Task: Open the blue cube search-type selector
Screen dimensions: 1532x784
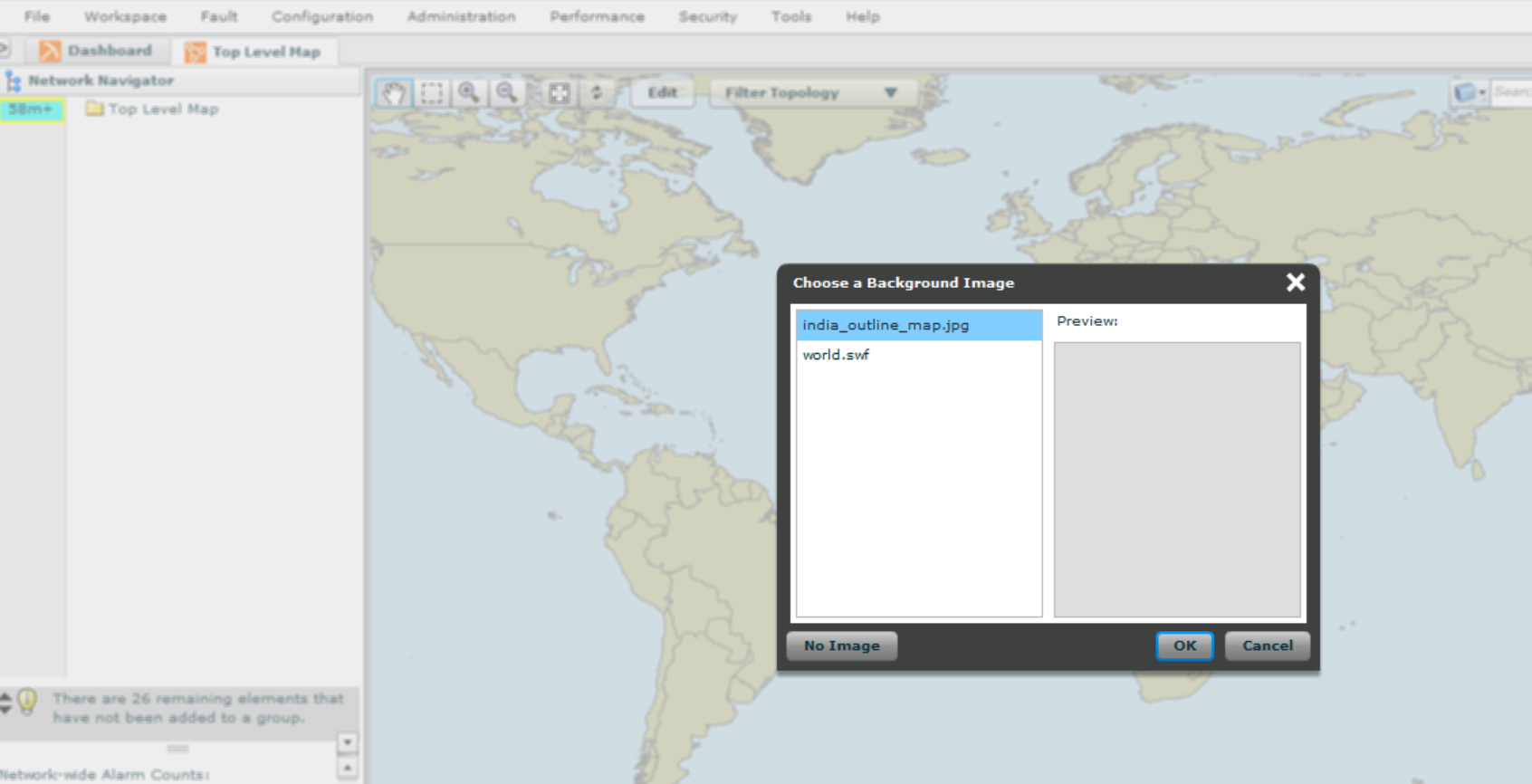Action: (1469, 92)
